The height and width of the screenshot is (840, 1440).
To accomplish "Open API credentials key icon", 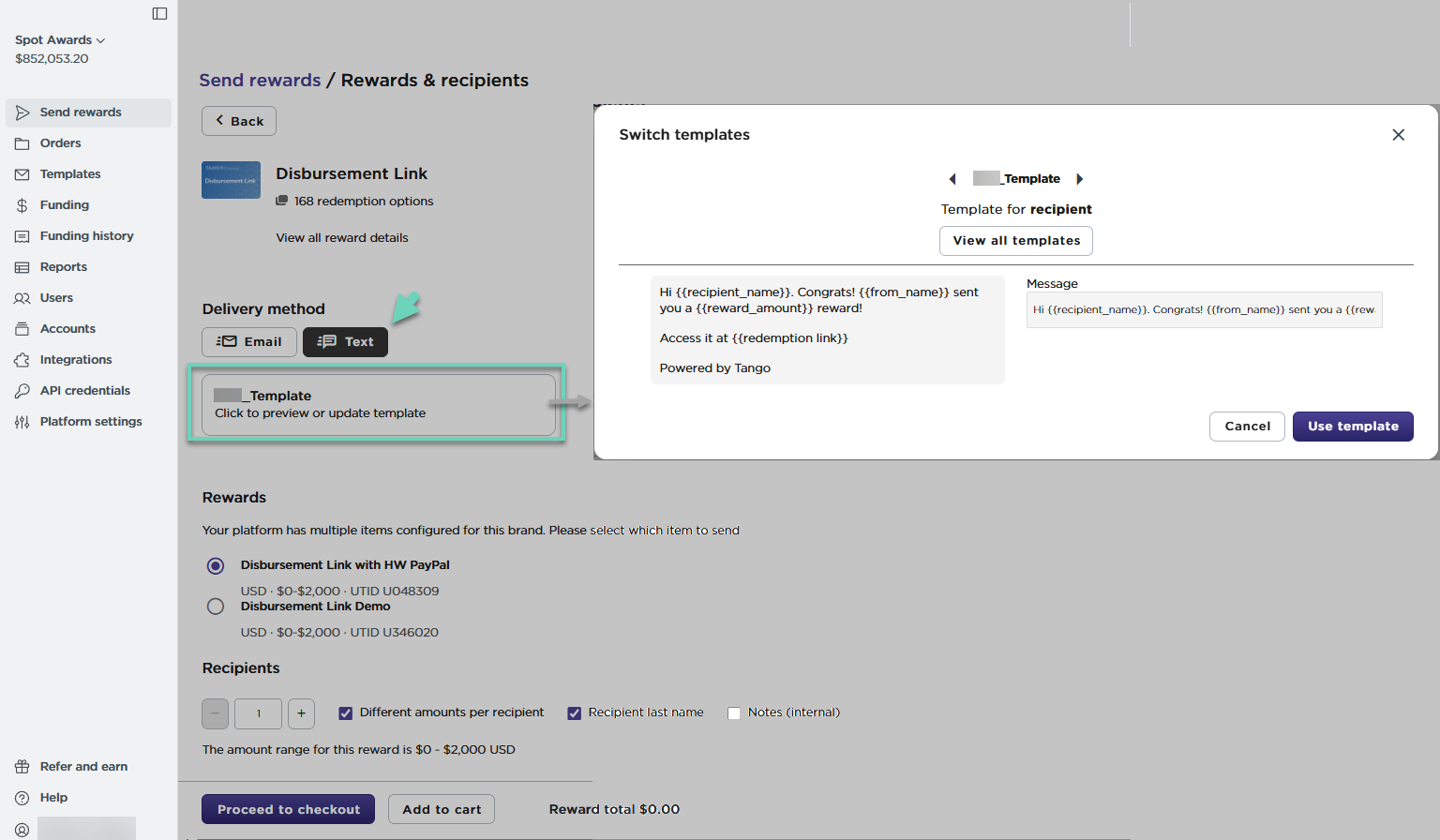I will pyautogui.click(x=22, y=391).
